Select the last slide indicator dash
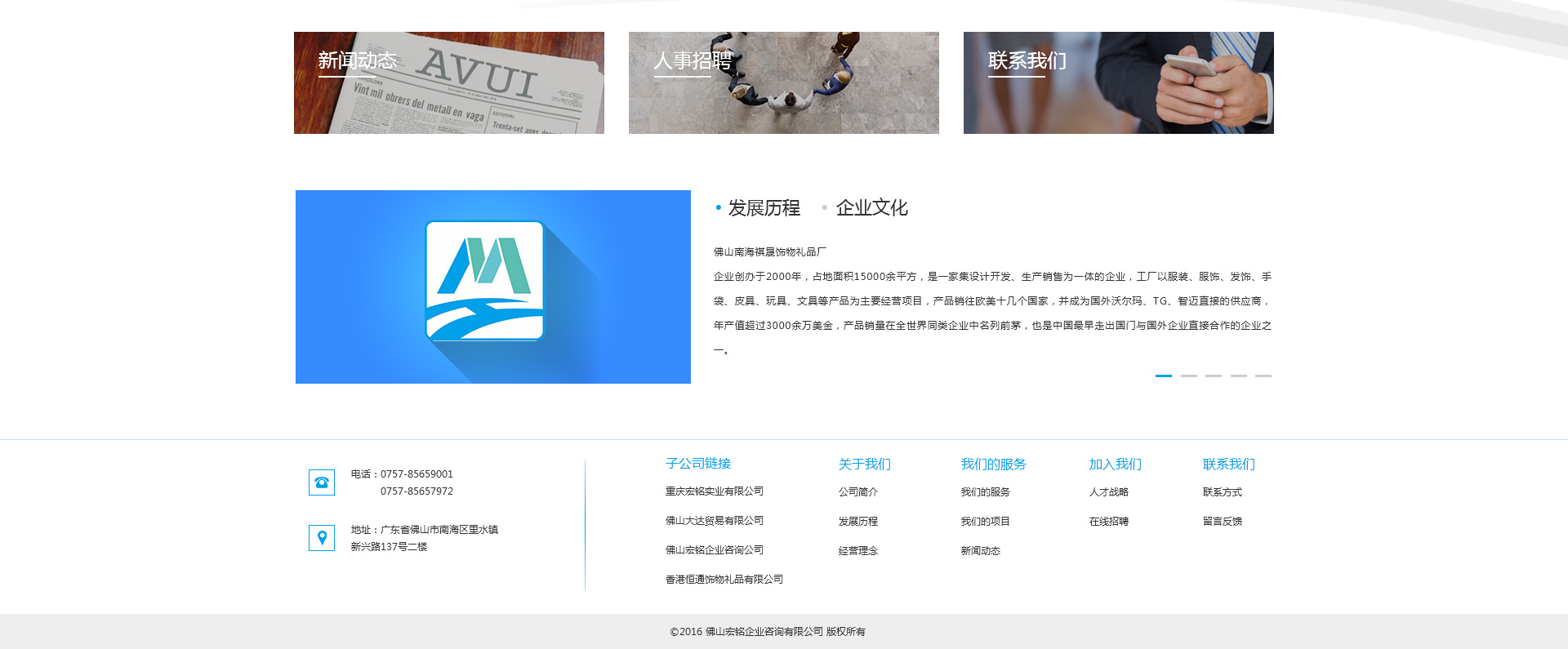 (1263, 376)
